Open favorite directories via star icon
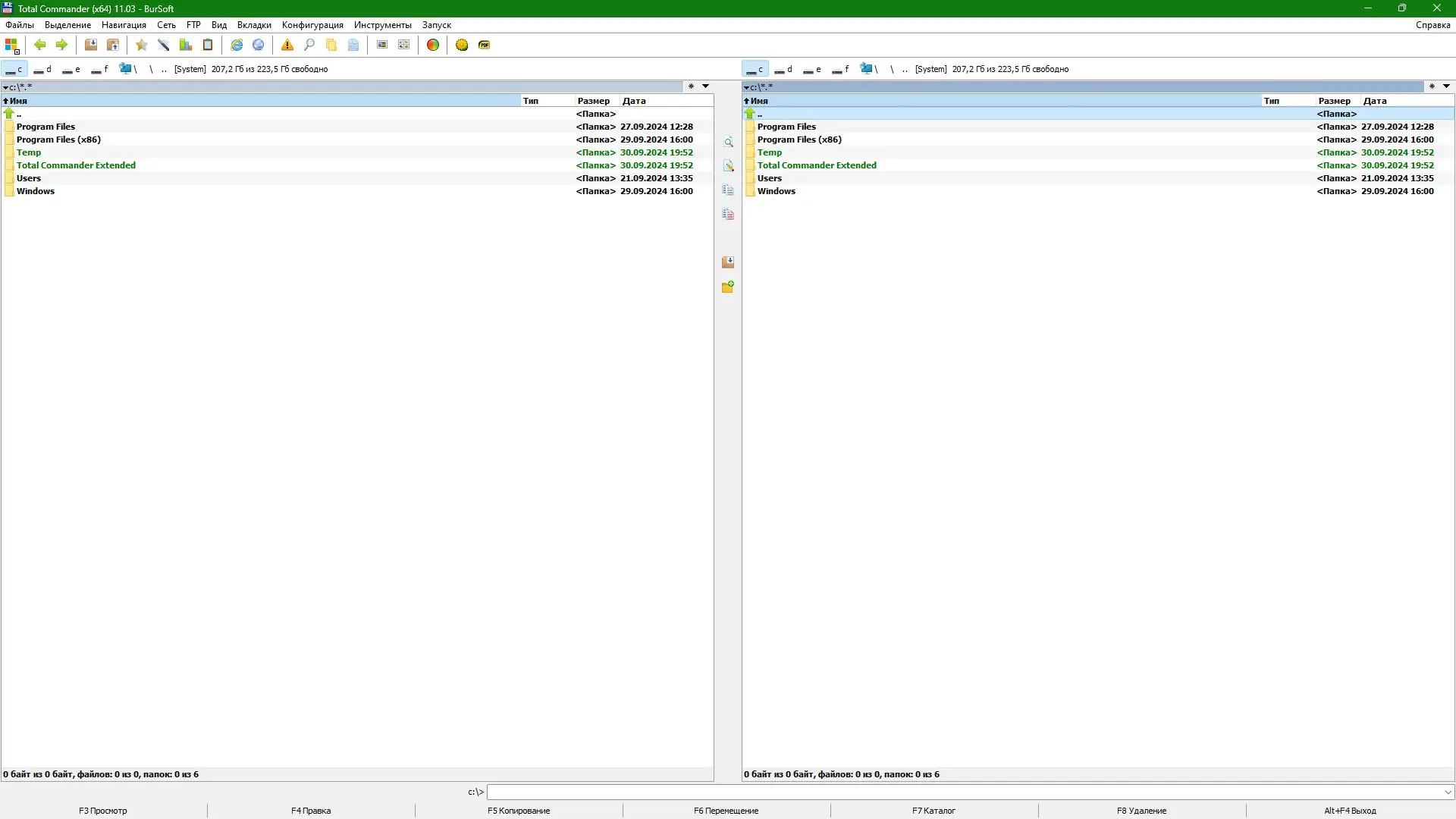Viewport: 1456px width, 819px height. click(x=140, y=45)
